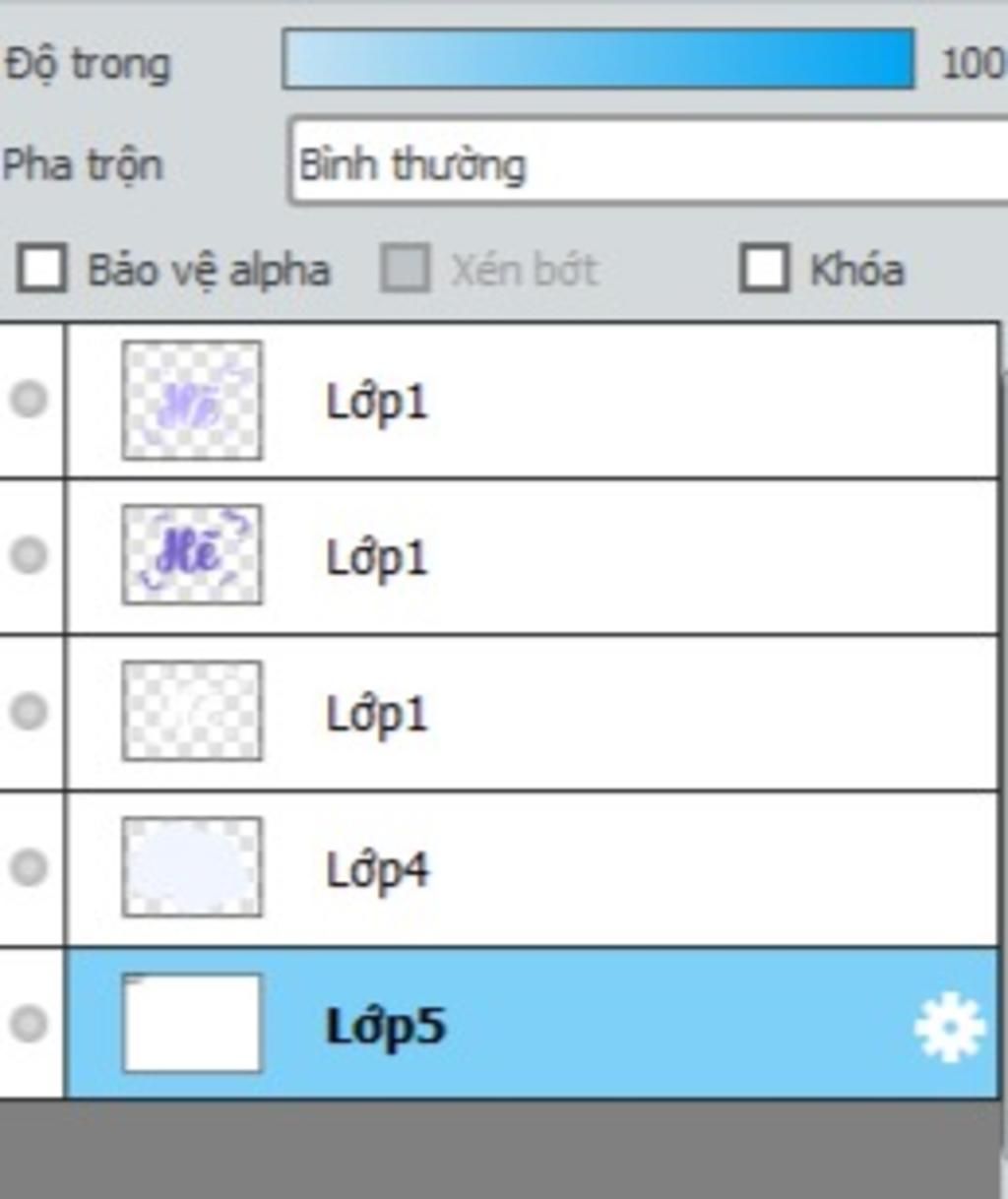Click the pale oval thumbnail of Lớp4
Image resolution: width=1008 pixels, height=1199 pixels.
point(192,867)
